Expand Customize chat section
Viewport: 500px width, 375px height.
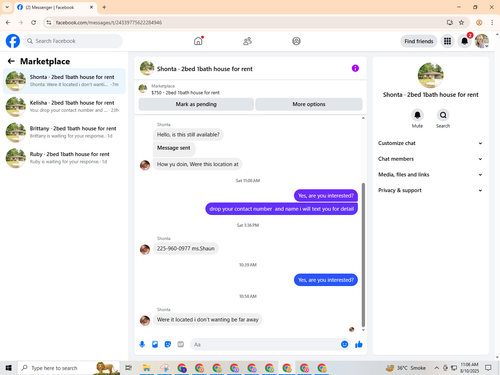pyautogui.click(x=430, y=143)
